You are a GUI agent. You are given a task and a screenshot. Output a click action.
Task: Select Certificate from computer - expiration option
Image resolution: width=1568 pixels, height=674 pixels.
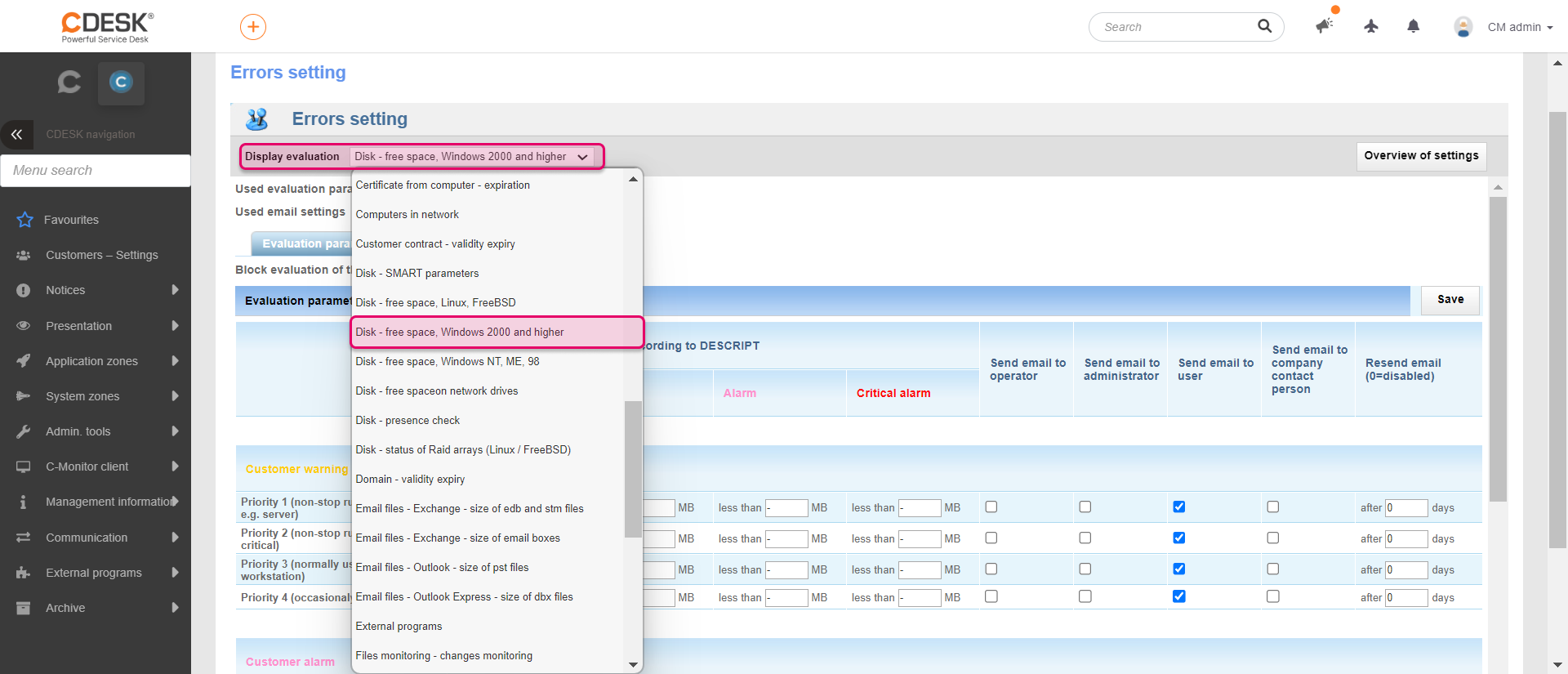488,185
